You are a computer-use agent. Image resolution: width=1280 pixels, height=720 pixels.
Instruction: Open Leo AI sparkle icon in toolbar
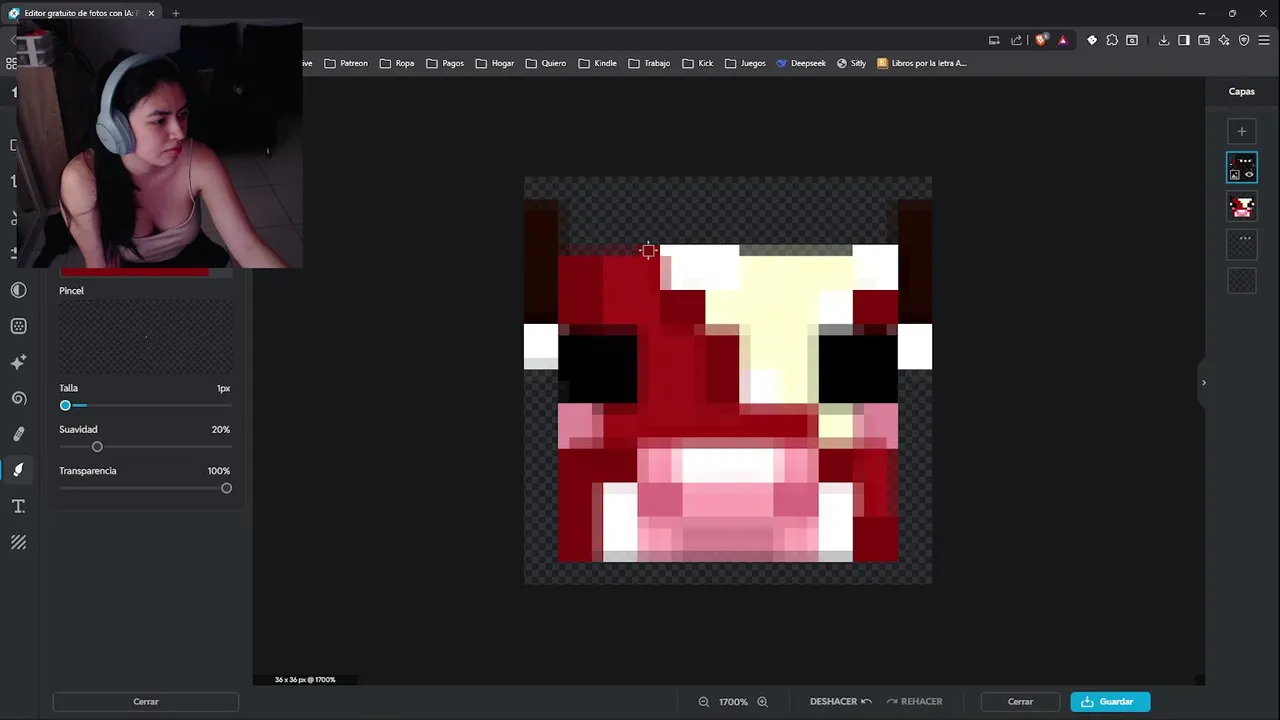1224,40
